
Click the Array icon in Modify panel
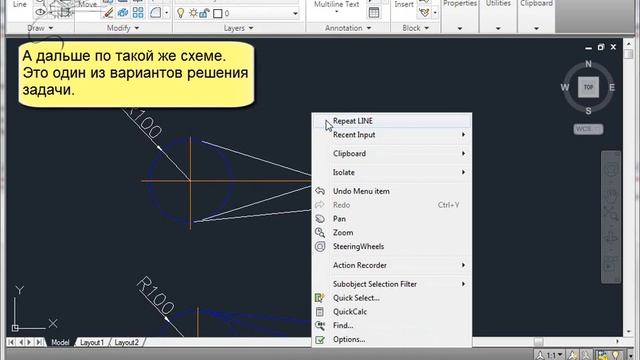pyautogui.click(x=138, y=13)
